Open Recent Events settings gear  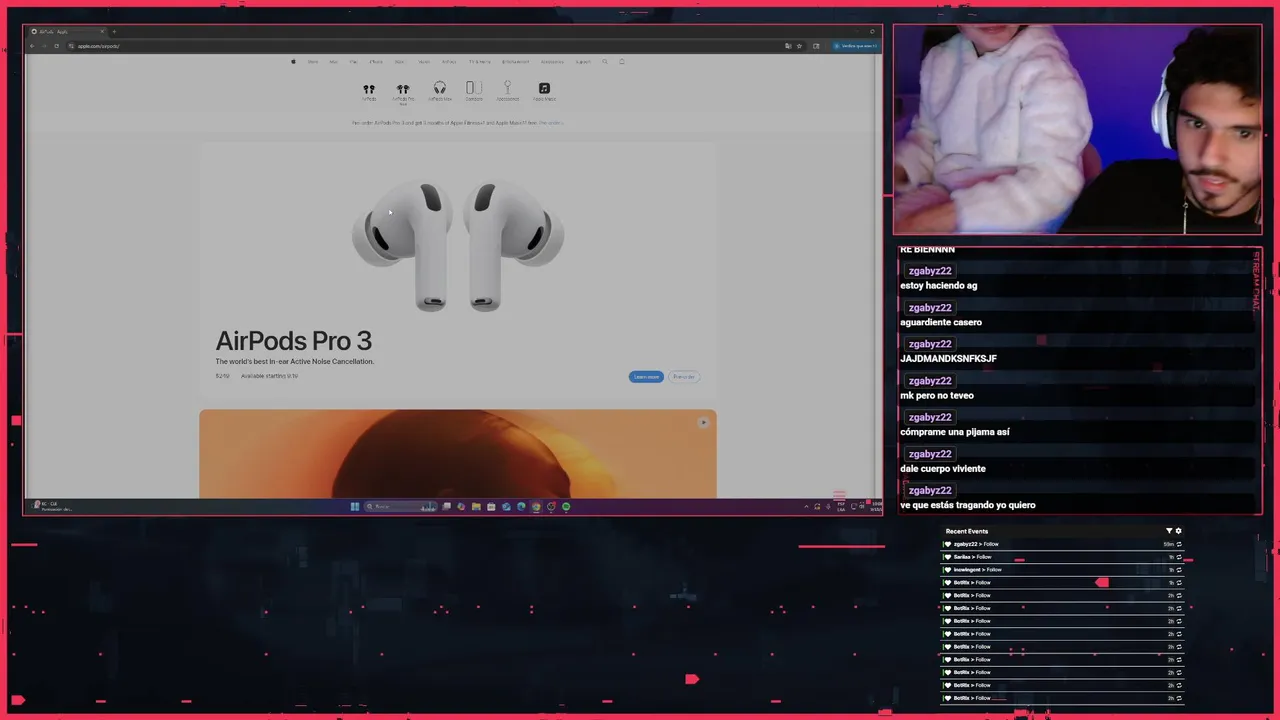[x=1178, y=531]
